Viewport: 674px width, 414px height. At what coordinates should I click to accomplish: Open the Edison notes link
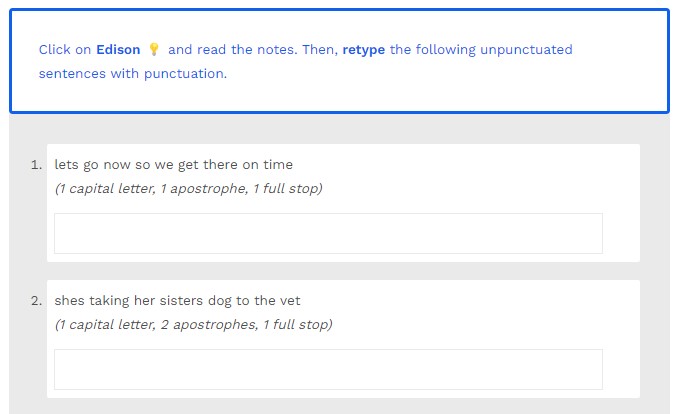pos(118,49)
